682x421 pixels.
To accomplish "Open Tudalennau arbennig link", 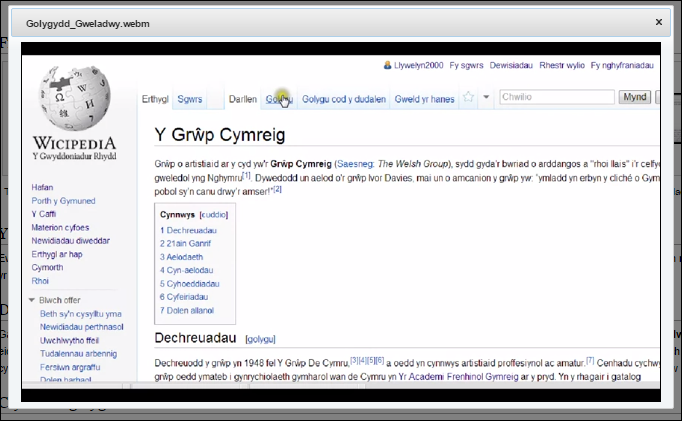I will (x=78, y=354).
